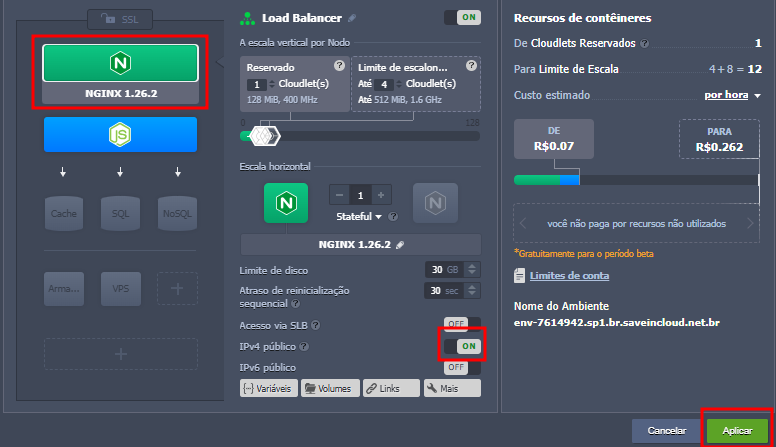Open the Variáveis button
This screenshot has width=776, height=447.
pos(269,389)
